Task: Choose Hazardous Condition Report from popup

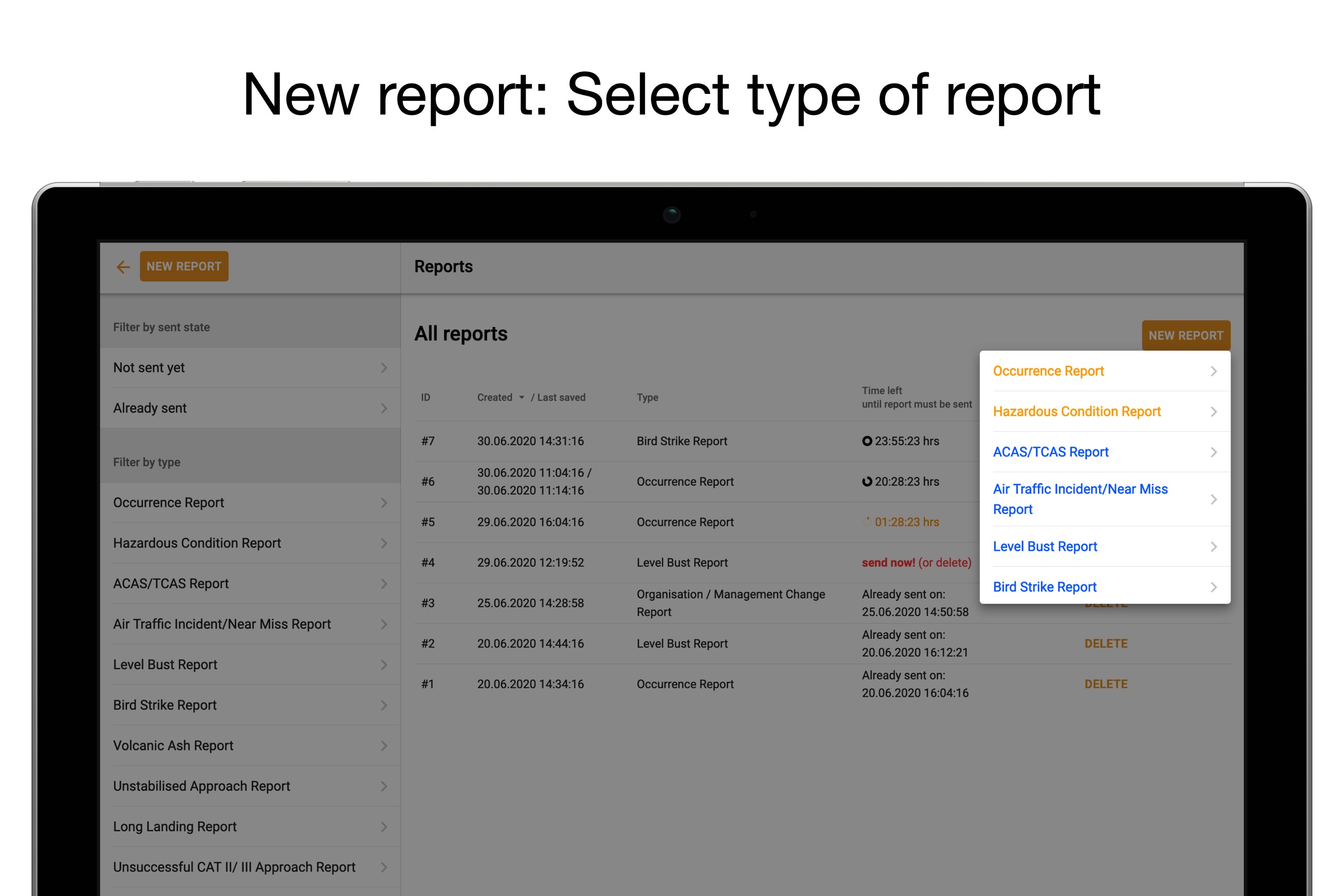Action: click(x=1077, y=412)
